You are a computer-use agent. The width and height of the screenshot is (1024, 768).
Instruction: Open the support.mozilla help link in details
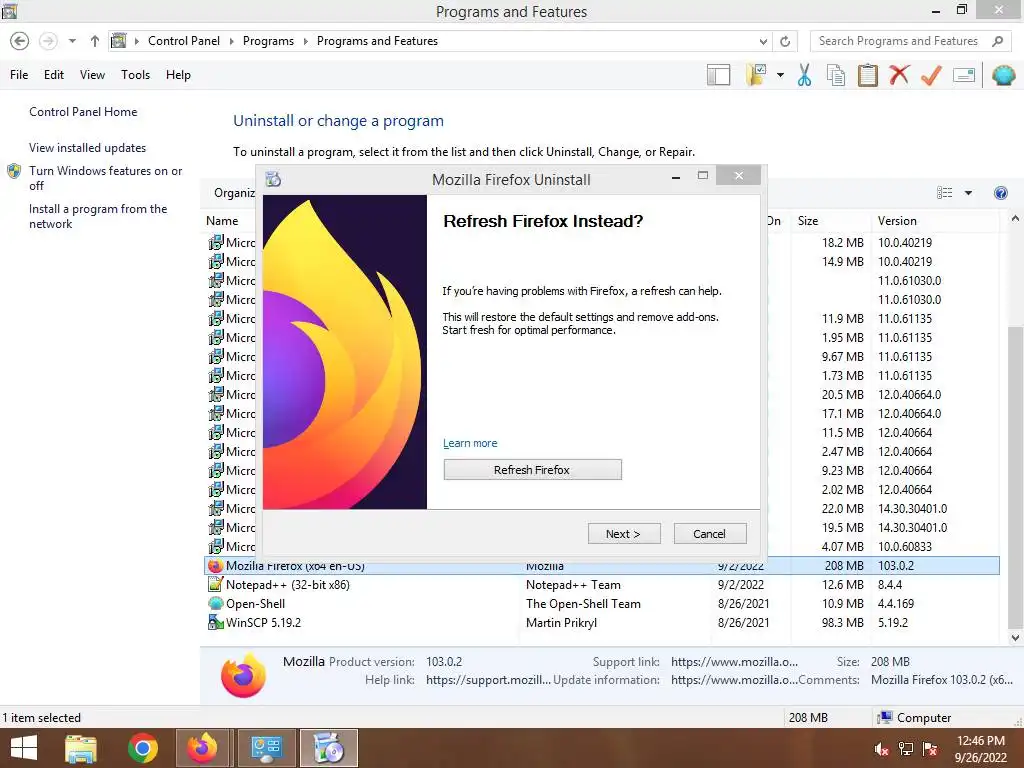pos(488,680)
